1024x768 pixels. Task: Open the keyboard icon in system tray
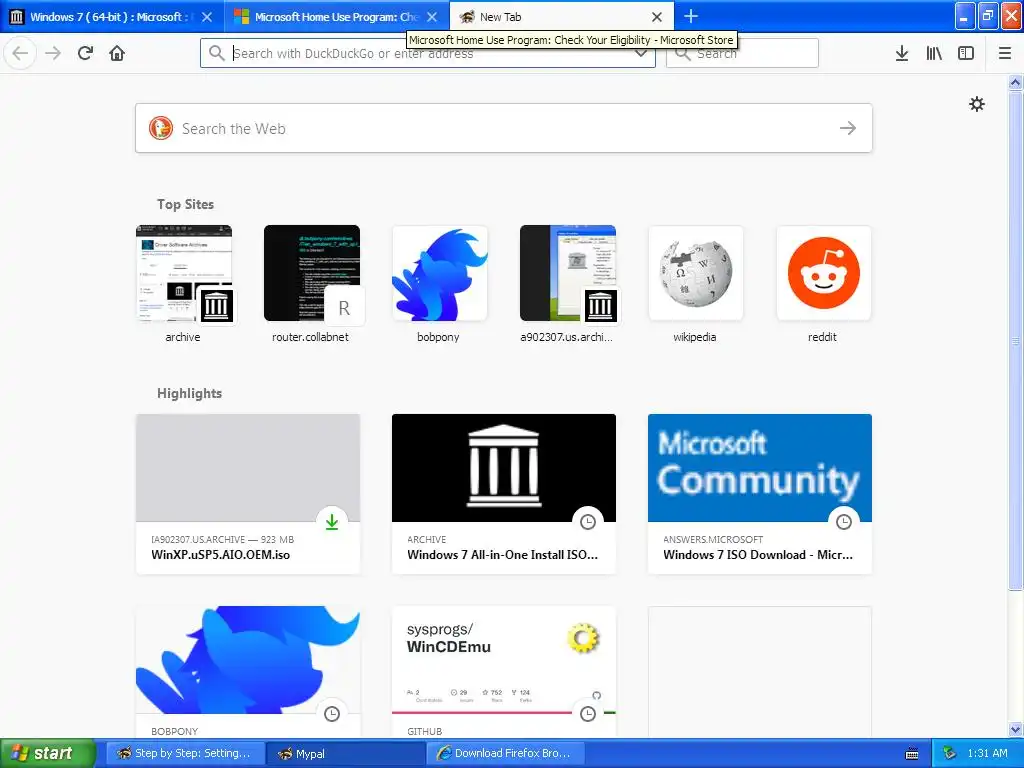(x=912, y=754)
